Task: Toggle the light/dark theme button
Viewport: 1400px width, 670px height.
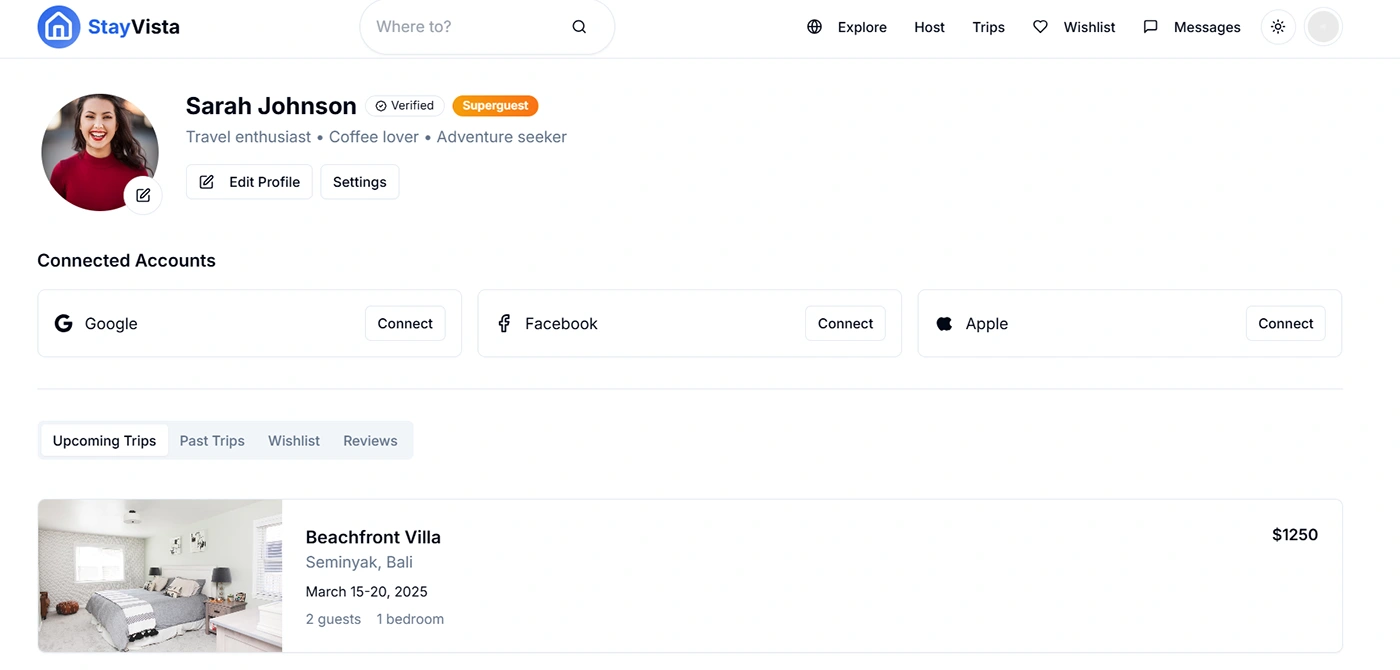Action: click(x=1278, y=27)
